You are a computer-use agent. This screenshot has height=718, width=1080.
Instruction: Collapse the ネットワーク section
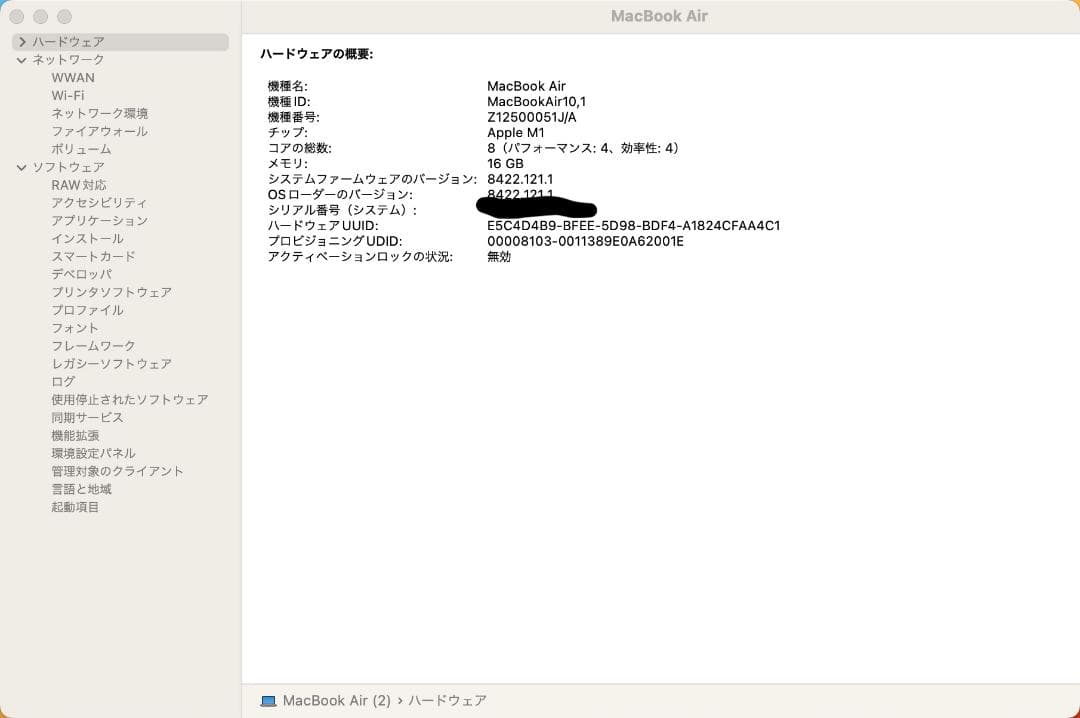pos(21,59)
